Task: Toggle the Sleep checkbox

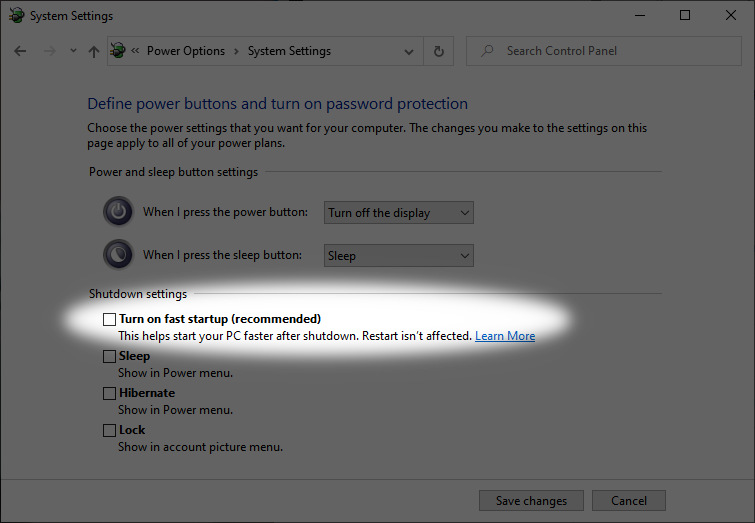Action: [x=109, y=356]
